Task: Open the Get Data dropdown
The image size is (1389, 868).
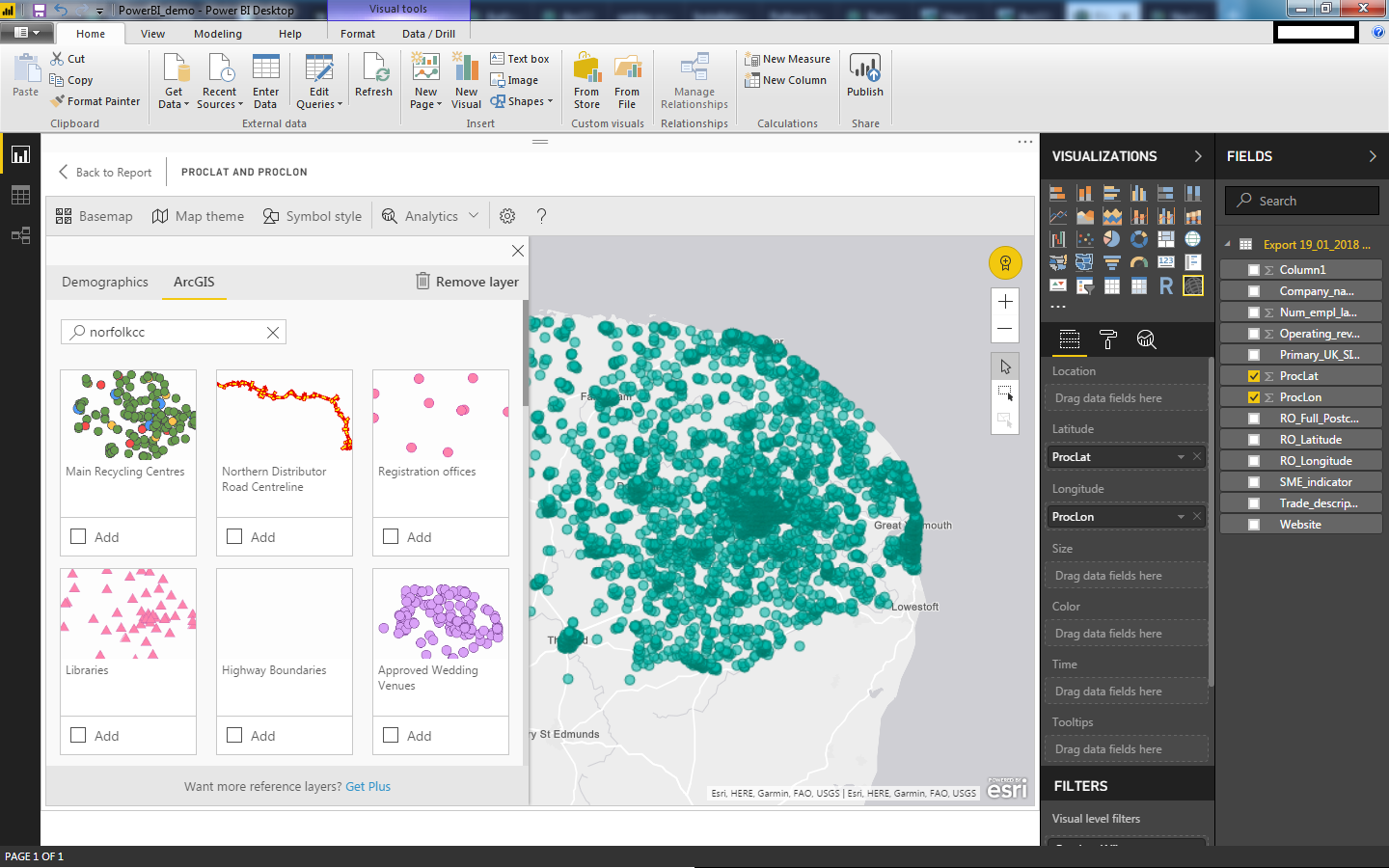Action: [174, 81]
